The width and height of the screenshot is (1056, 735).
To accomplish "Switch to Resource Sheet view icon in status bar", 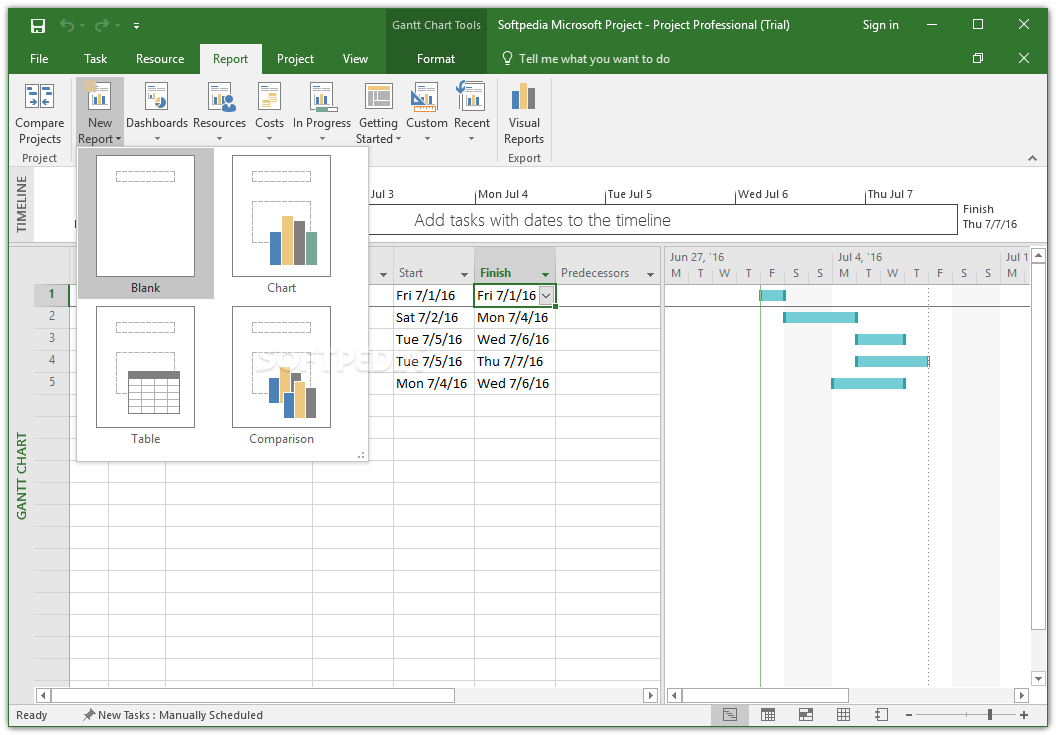I will pyautogui.click(x=843, y=715).
